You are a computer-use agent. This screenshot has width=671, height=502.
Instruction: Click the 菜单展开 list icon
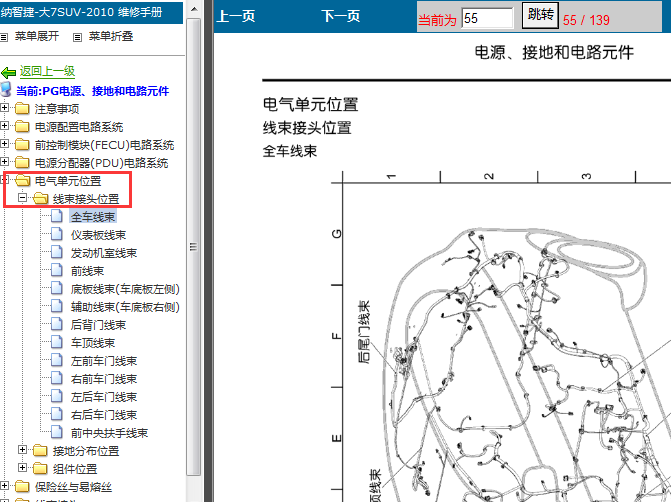[x=4, y=37]
